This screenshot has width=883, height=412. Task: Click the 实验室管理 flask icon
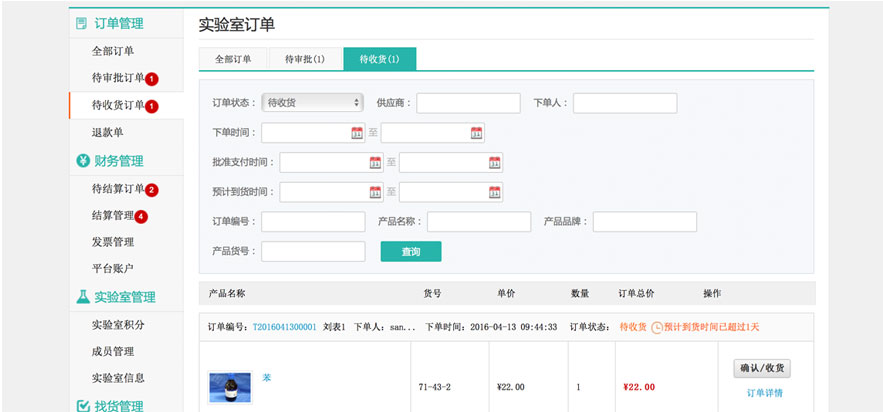click(x=83, y=297)
